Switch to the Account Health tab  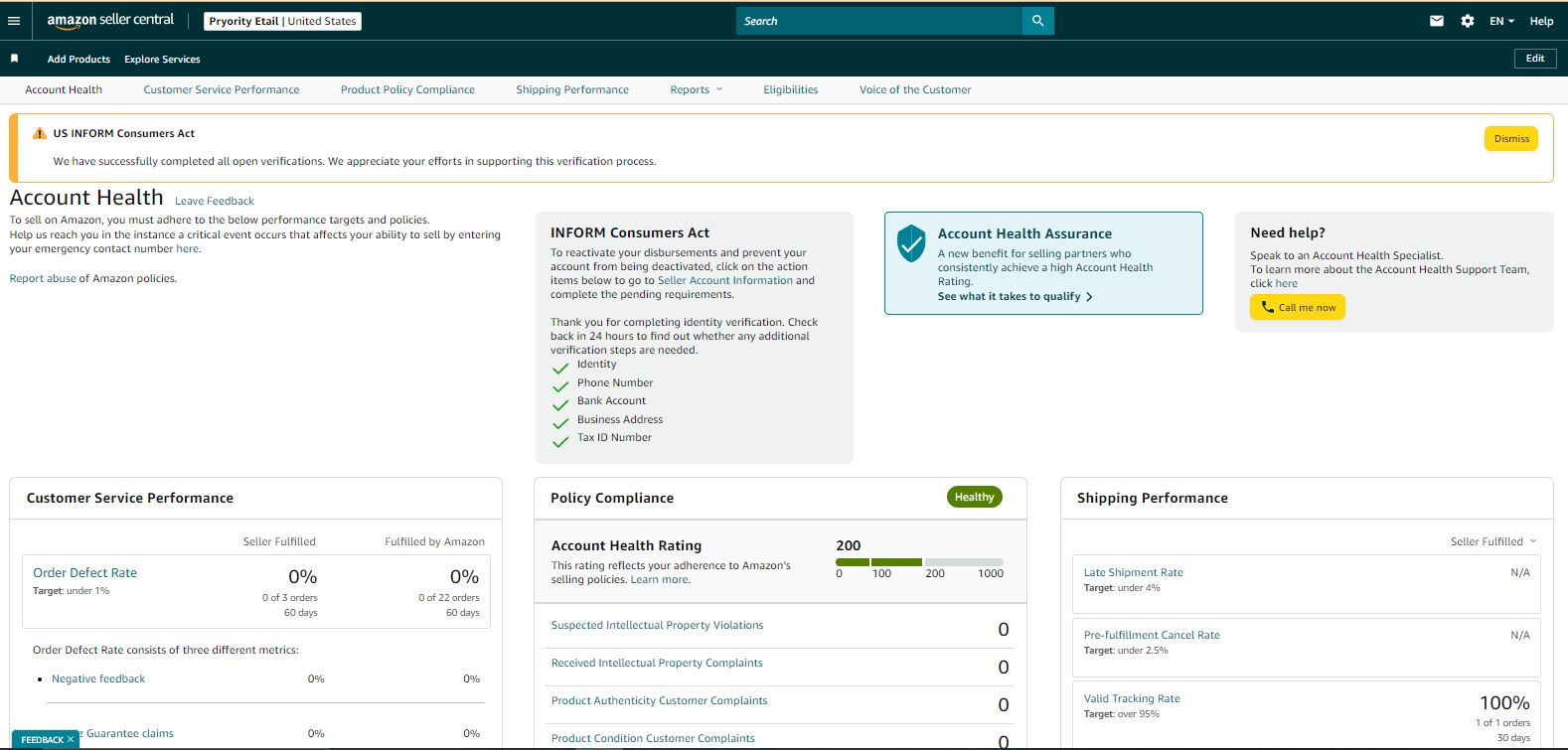(64, 89)
